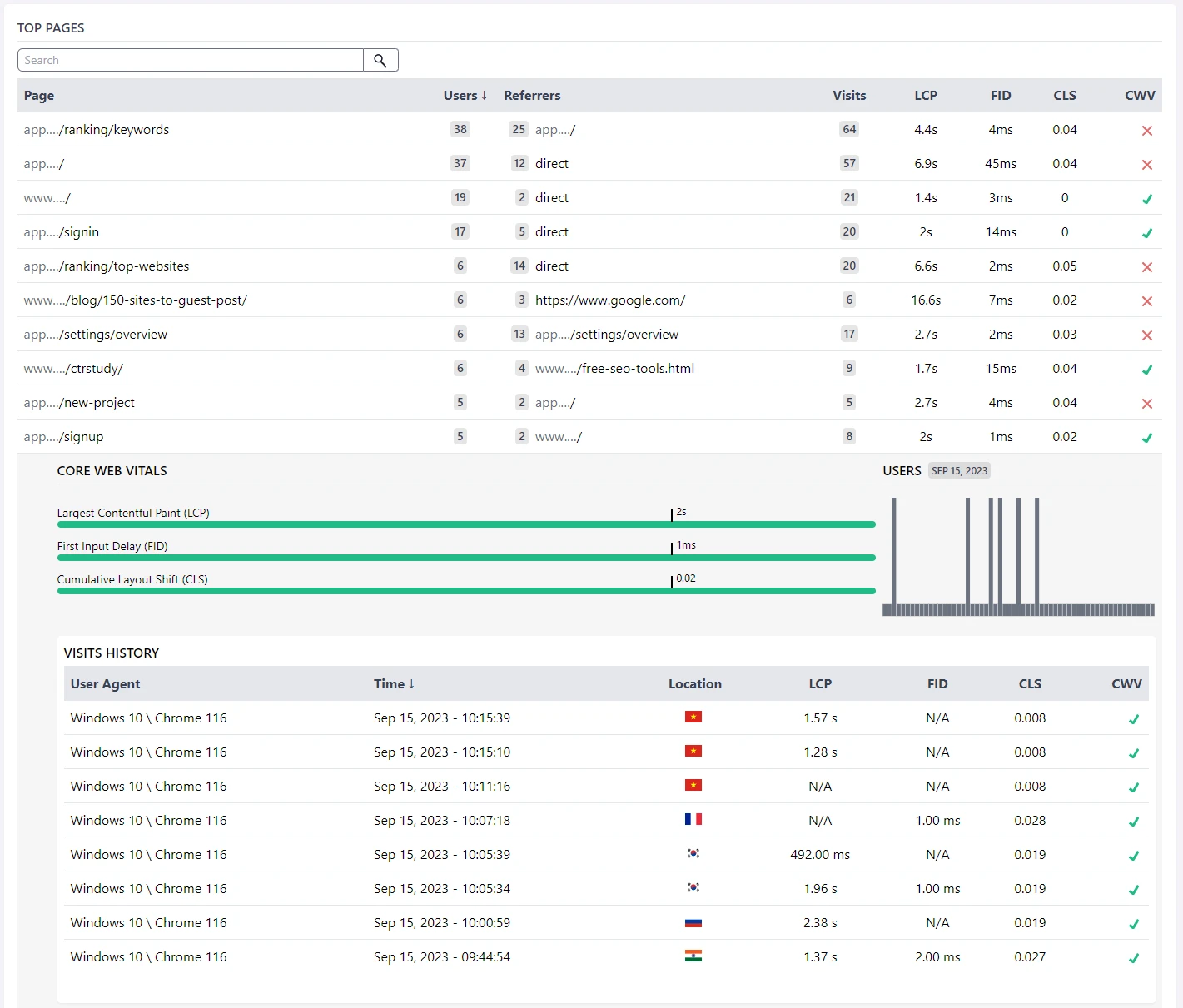This screenshot has height=1008, width=1183.
Task: Click the User Agent column header
Action: [x=105, y=684]
